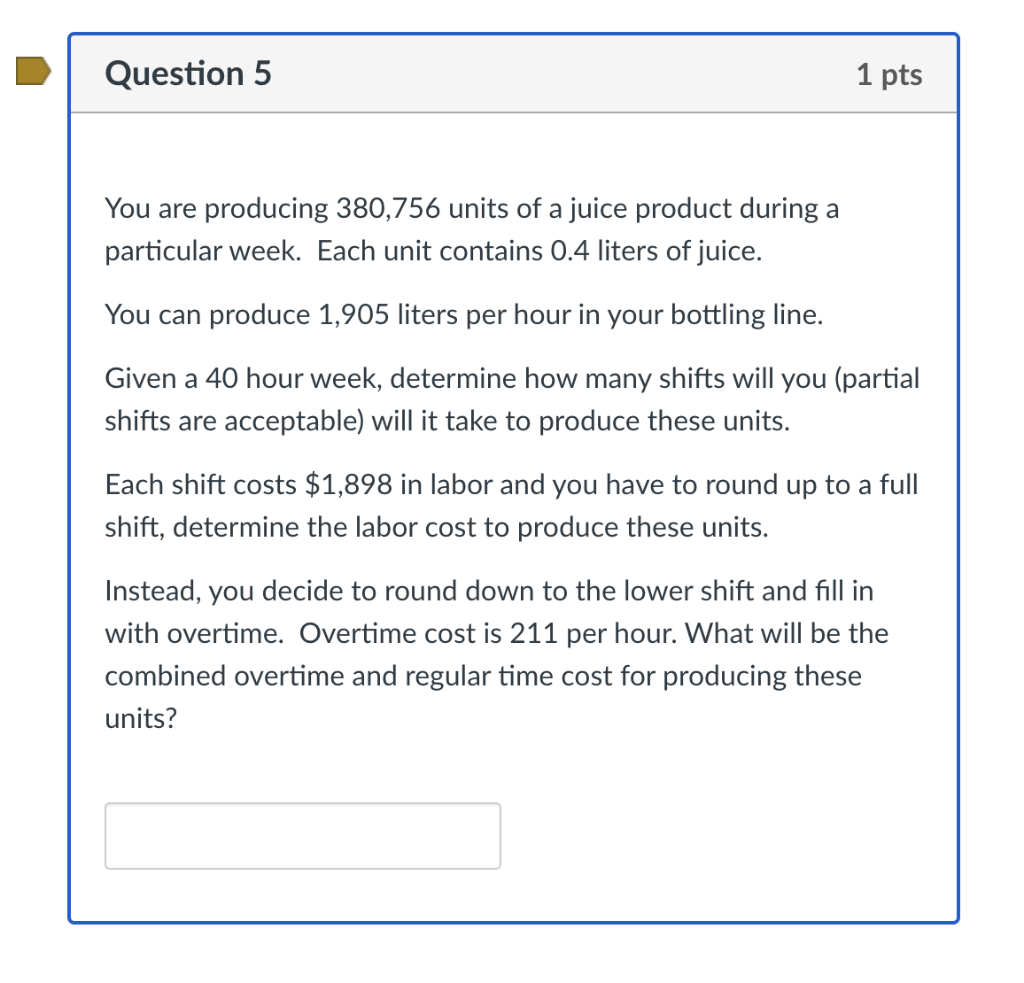Click inside the answer input box
1024x983 pixels.
[x=300, y=835]
